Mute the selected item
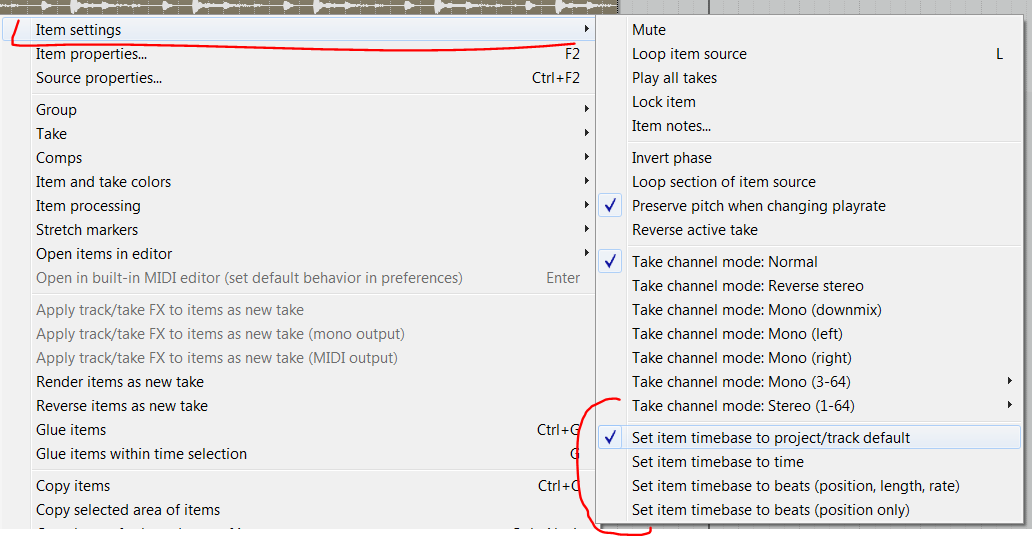The width and height of the screenshot is (1032, 536). (648, 30)
